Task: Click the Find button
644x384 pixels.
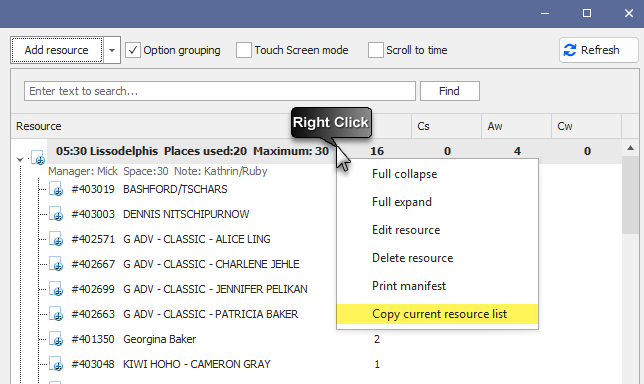Action: coord(450,91)
